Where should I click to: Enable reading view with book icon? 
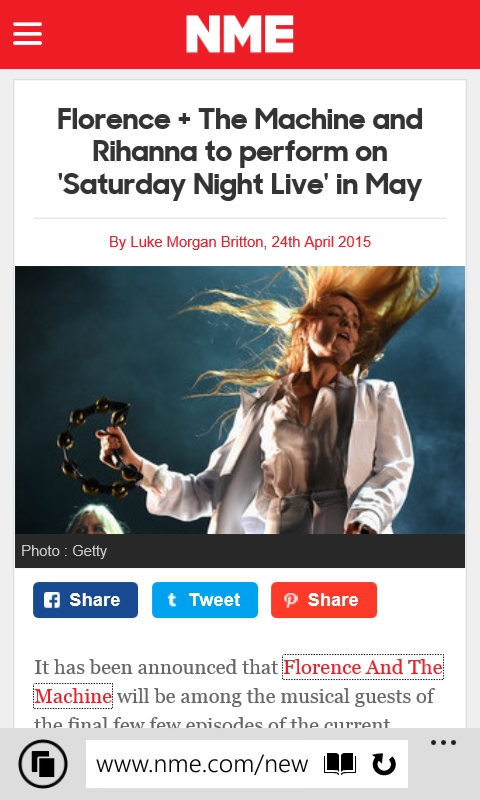point(340,764)
